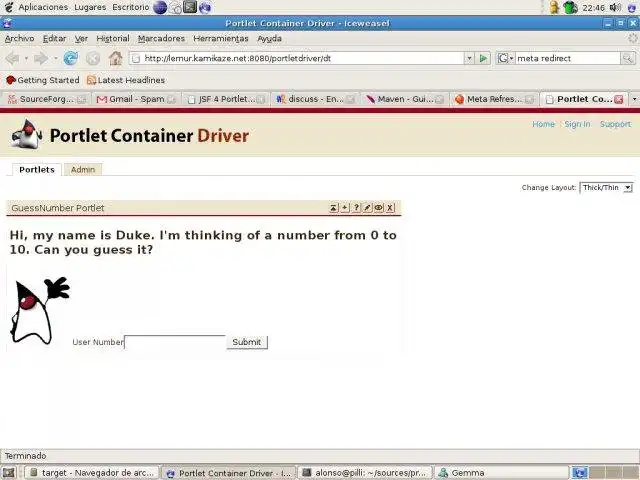
Task: Click the browser Forward arrow button
Action: (41, 58)
